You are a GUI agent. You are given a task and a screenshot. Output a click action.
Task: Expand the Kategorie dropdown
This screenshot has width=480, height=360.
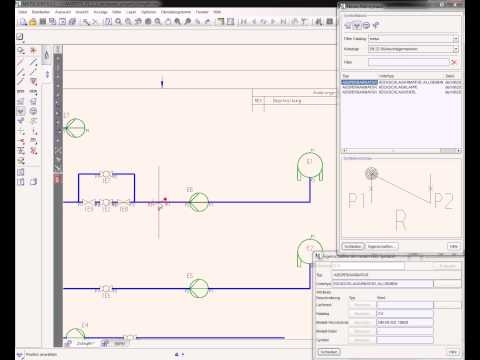tap(455, 49)
